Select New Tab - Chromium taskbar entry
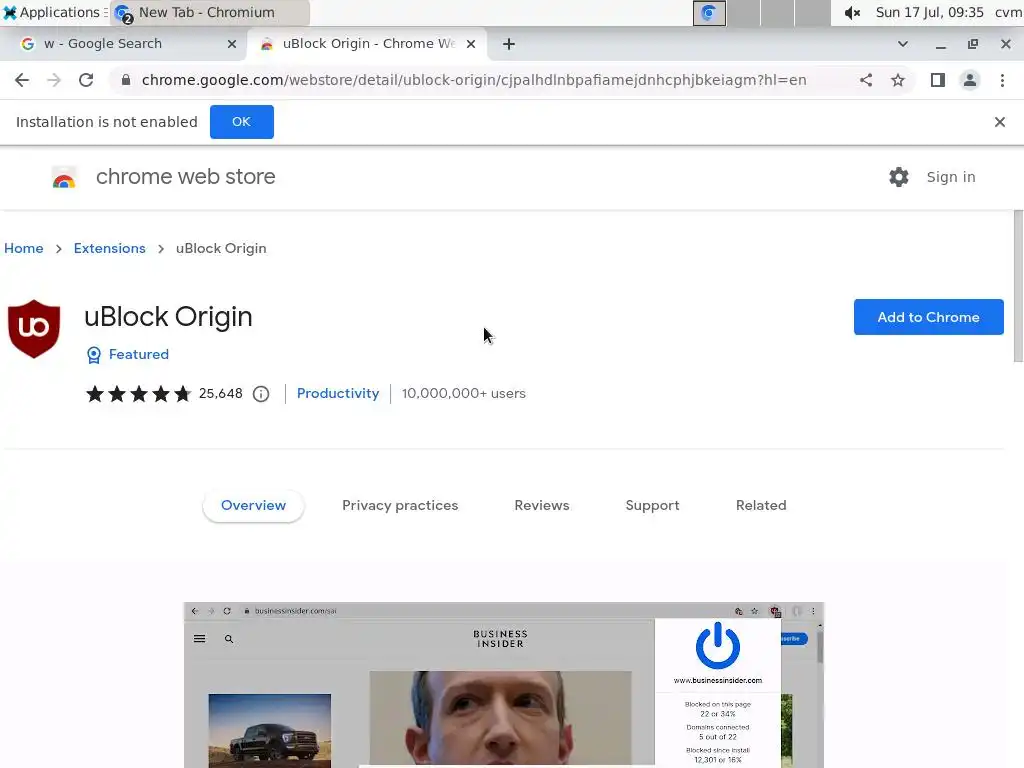The height and width of the screenshot is (768, 1024). 209,12
